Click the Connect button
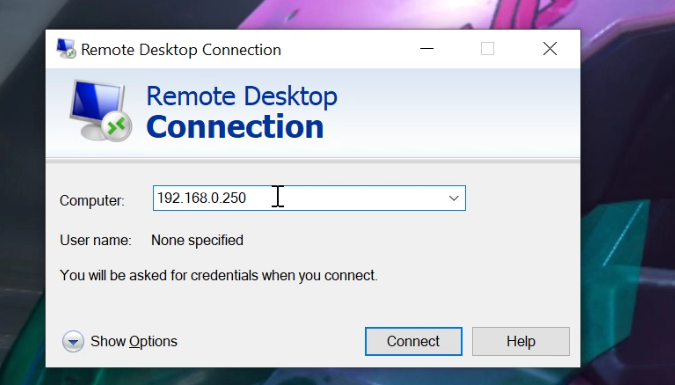Viewport: 675px width, 385px height. tap(413, 342)
